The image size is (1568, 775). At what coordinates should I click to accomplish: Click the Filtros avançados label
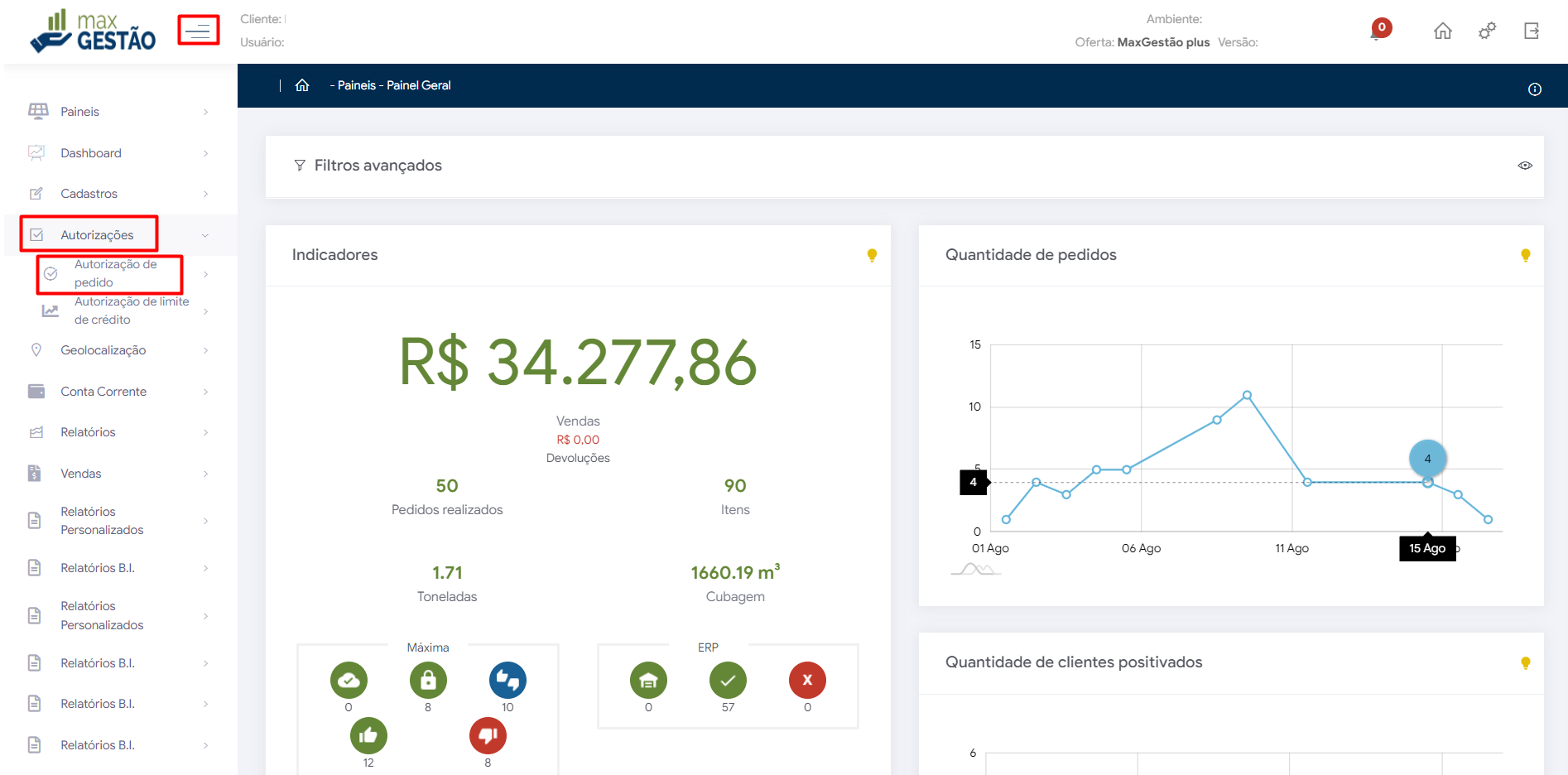378,166
